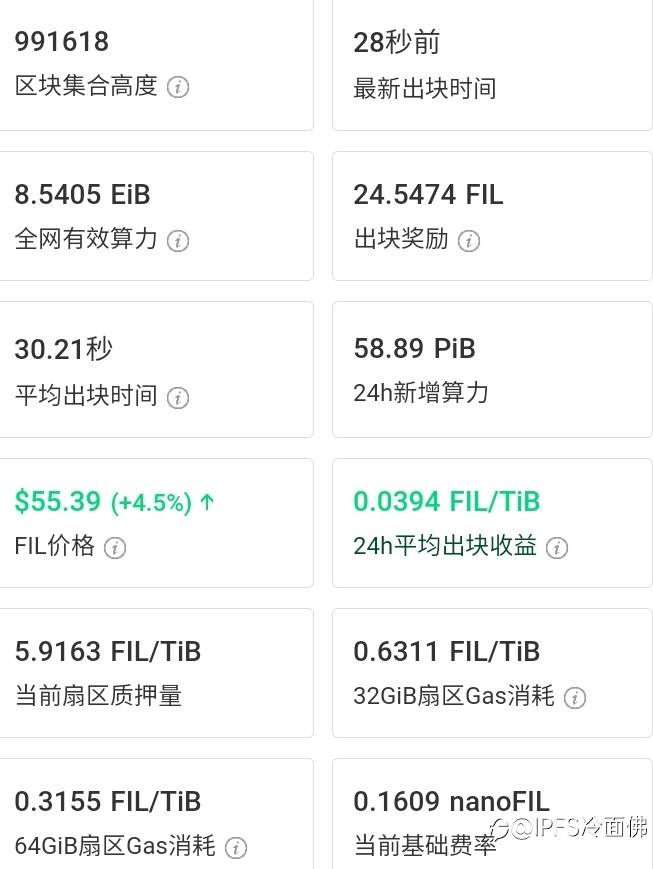The height and width of the screenshot is (869, 653).
Task: Open info tooltip for 出块奖励
Action: tap(468, 240)
